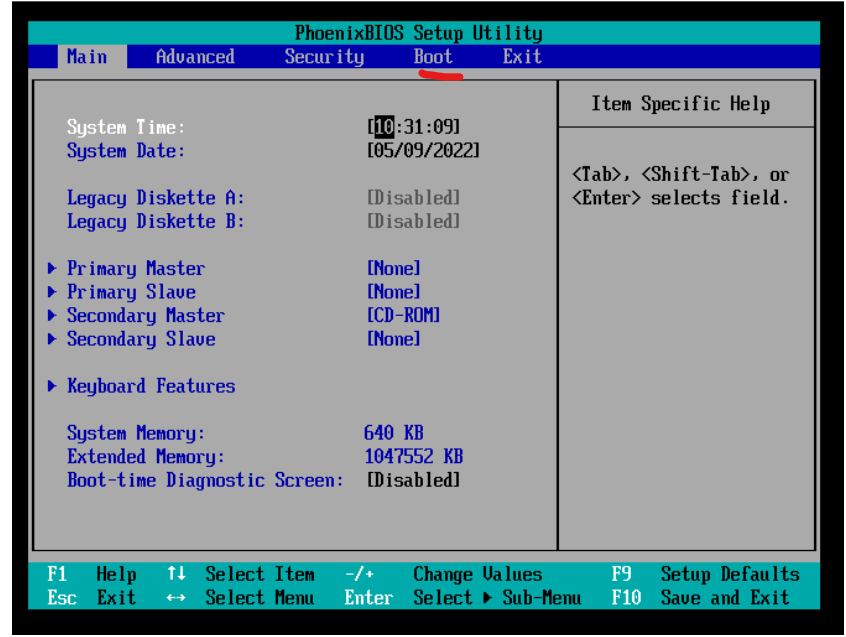Screen dimensions: 846x637
Task: Open the Advanced menu tab
Action: pos(195,57)
